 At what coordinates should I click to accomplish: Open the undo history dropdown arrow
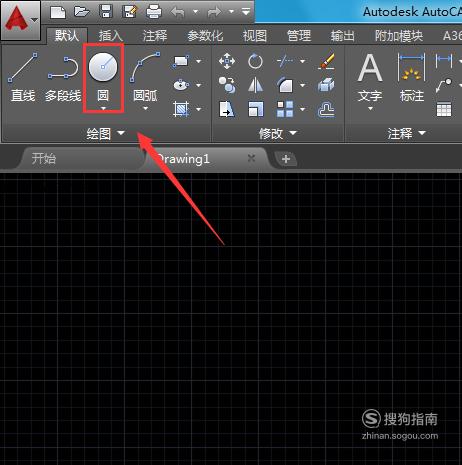click(195, 12)
